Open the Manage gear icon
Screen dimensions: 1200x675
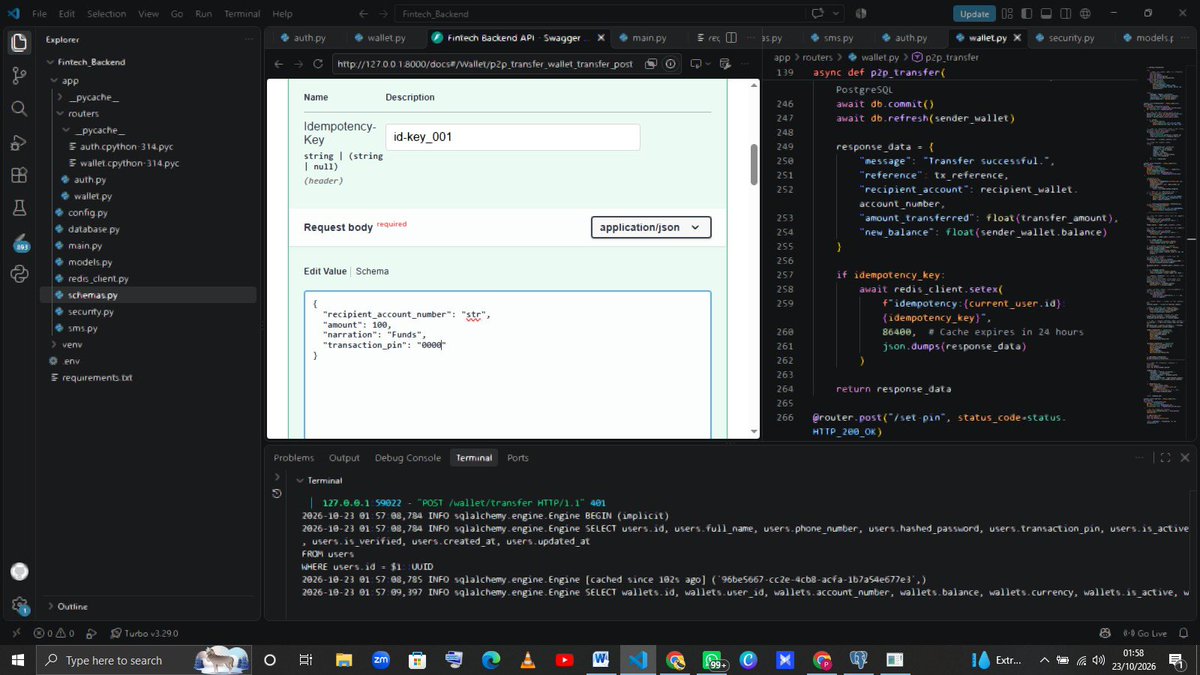pyautogui.click(x=18, y=605)
